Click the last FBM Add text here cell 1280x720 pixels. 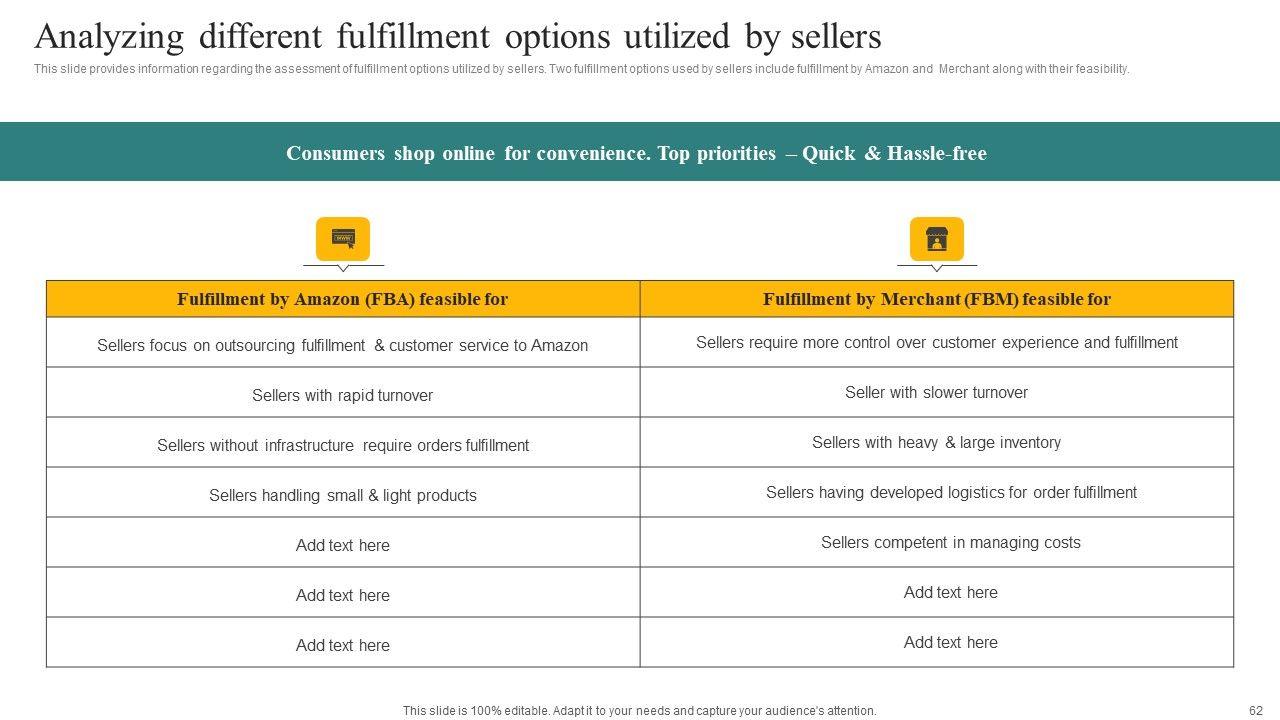(x=950, y=642)
